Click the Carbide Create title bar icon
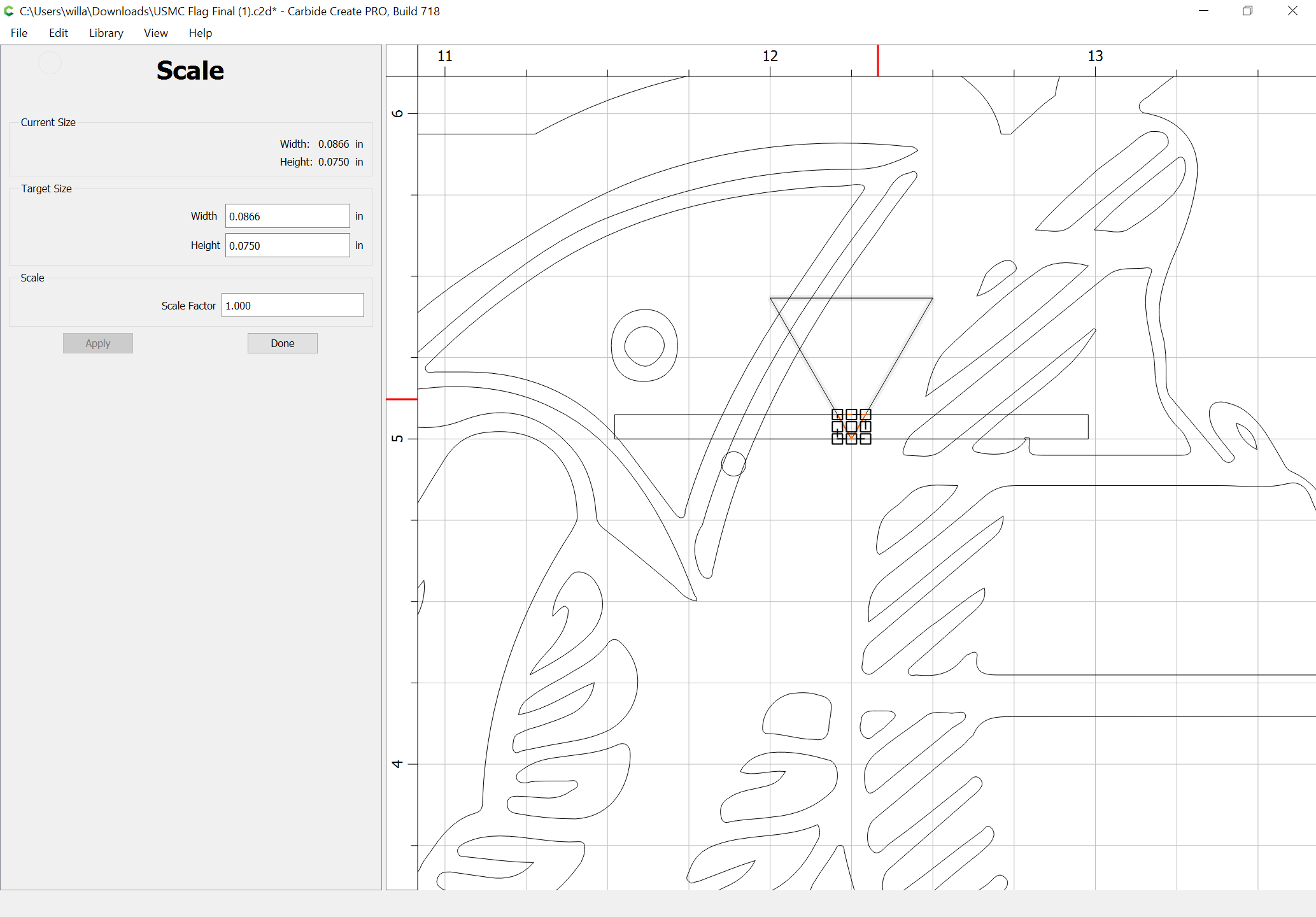The width and height of the screenshot is (1316, 917). pos(9,11)
